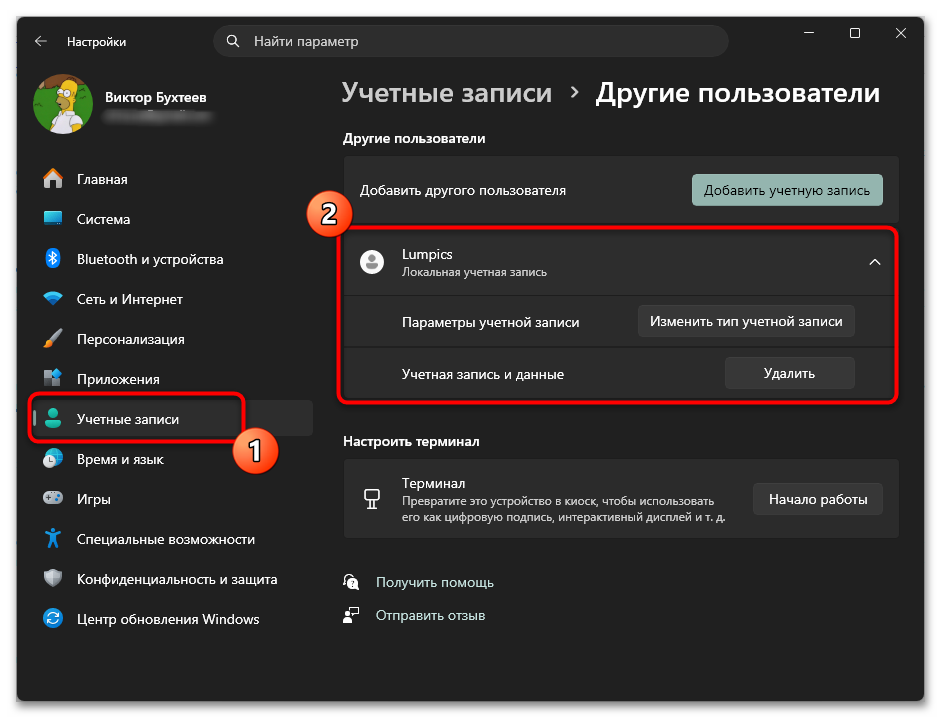Click Параметры учетной записи label
Image resolution: width=941 pixels, height=718 pixels.
tap(490, 322)
